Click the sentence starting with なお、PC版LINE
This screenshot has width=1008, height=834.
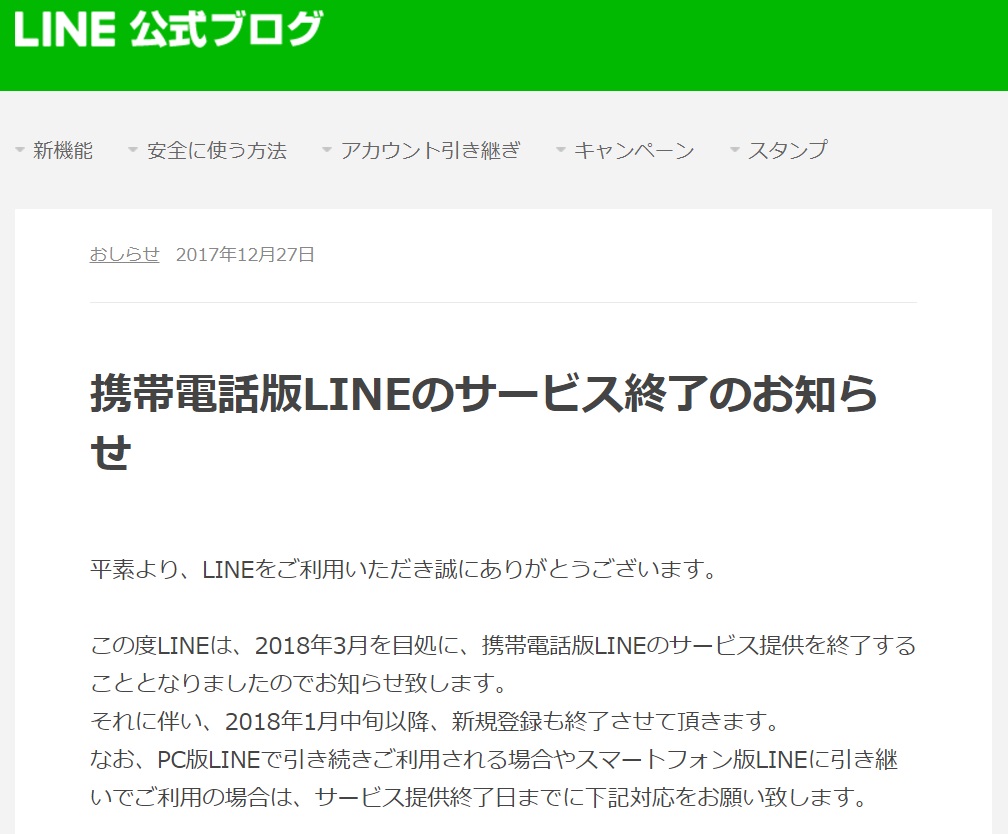coord(494,760)
